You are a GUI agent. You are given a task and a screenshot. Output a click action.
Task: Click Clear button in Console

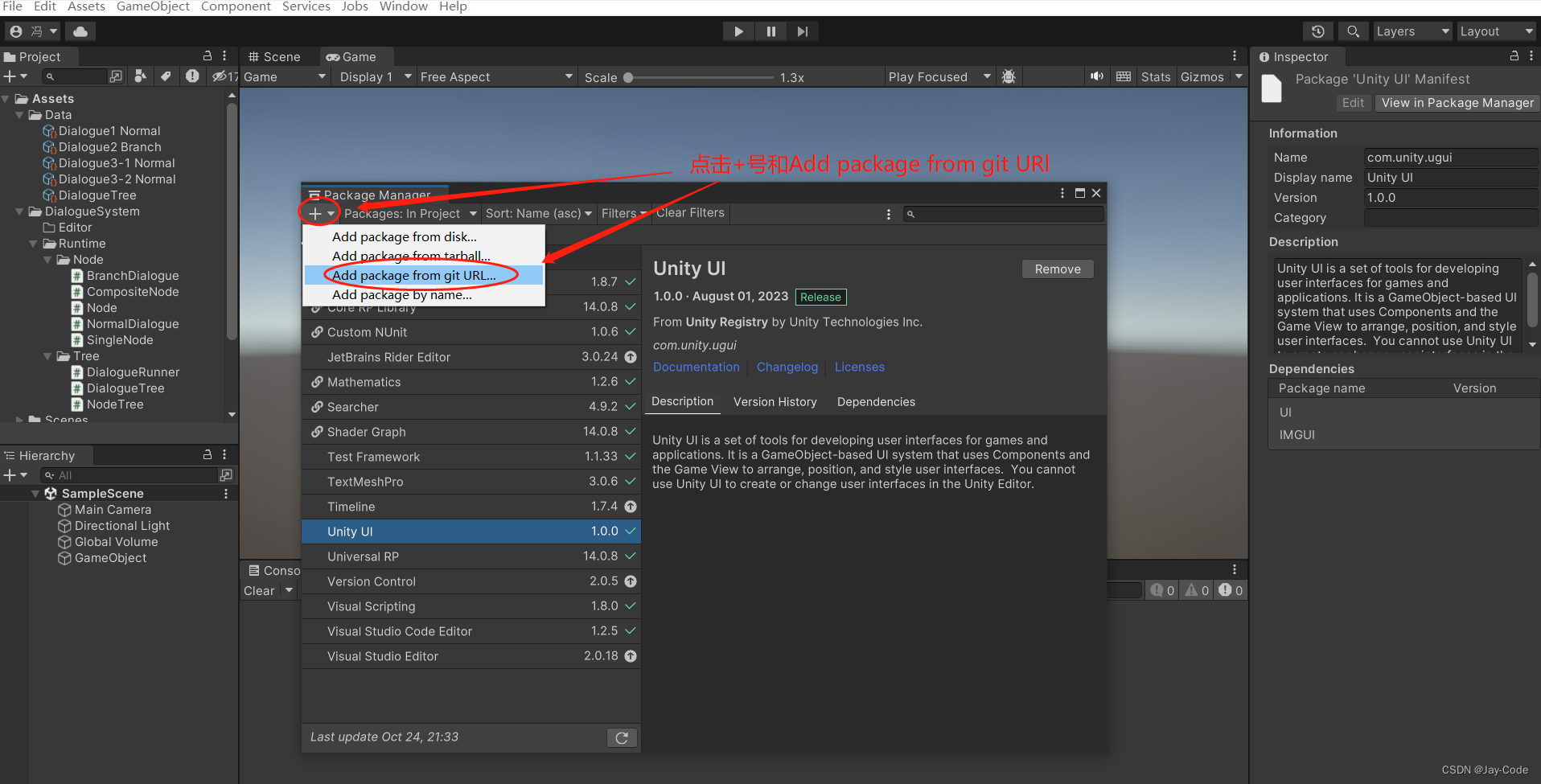coord(259,591)
